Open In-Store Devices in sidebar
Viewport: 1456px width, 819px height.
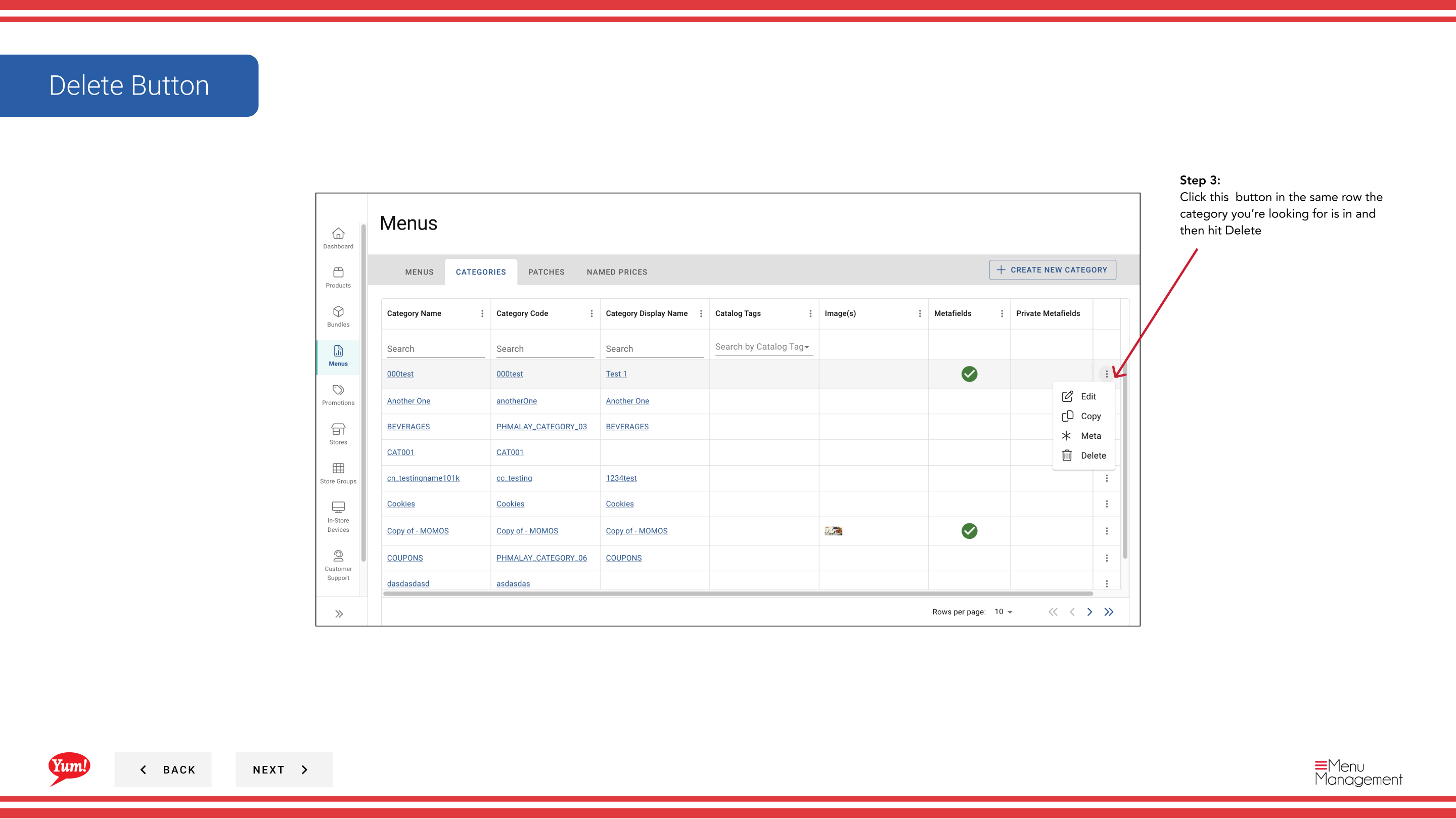[x=338, y=517]
